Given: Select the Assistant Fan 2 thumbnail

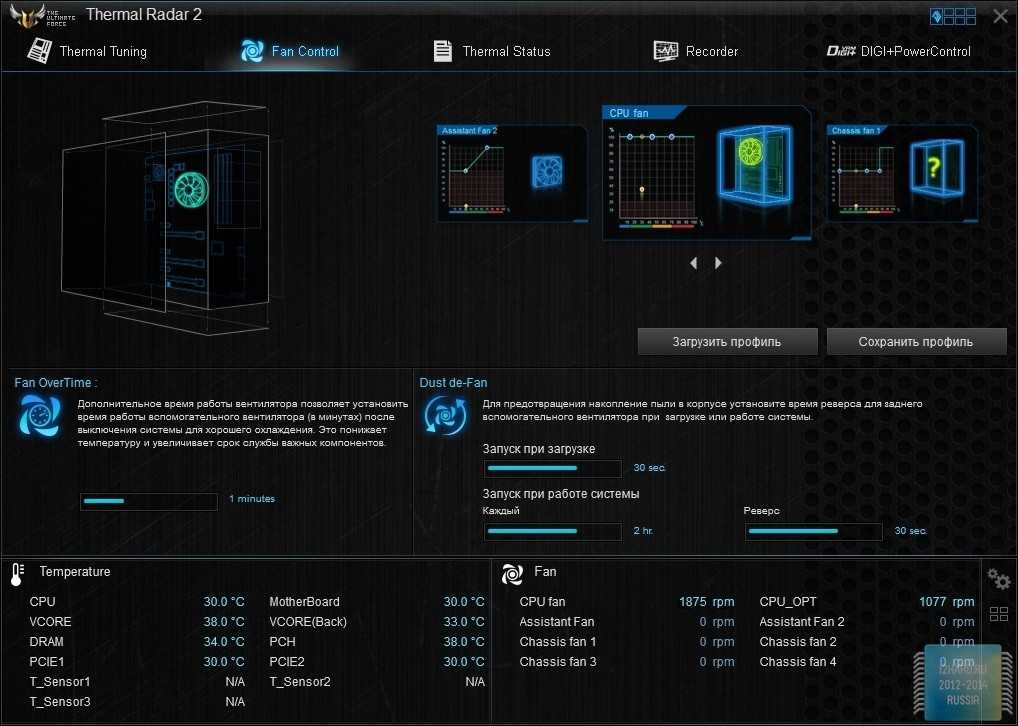Looking at the screenshot, I should click(511, 173).
